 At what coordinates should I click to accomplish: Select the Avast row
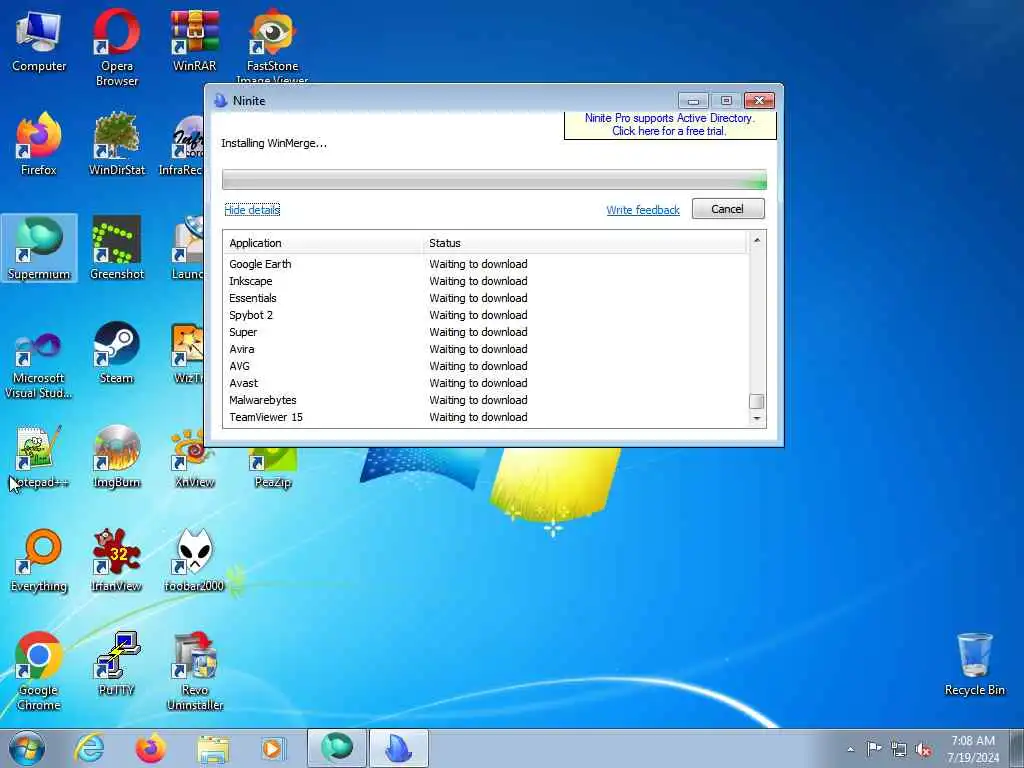486,383
